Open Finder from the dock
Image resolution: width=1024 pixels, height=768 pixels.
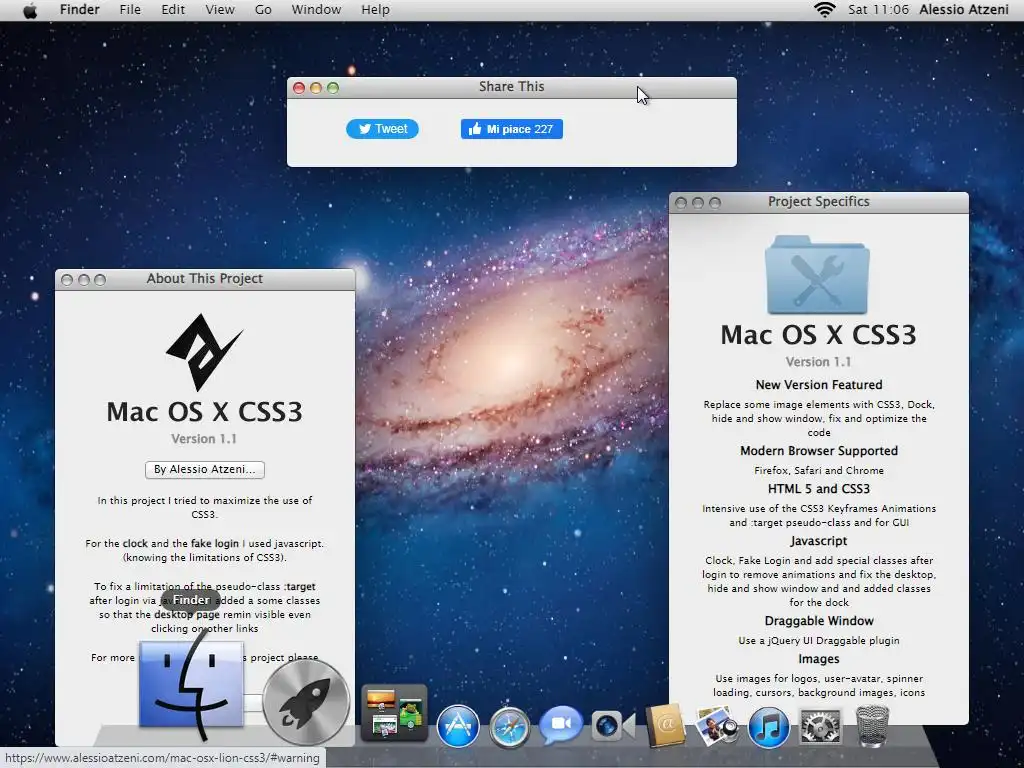191,684
